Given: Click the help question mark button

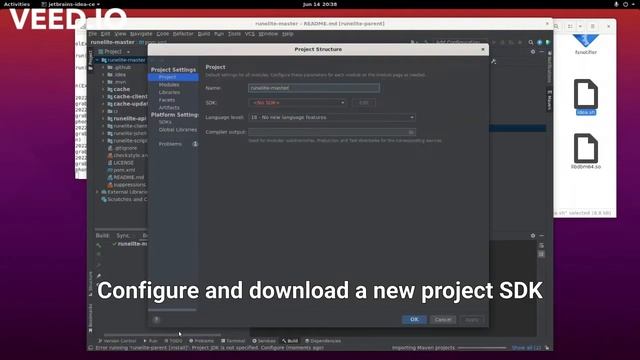Looking at the screenshot, I should click(x=156, y=320).
